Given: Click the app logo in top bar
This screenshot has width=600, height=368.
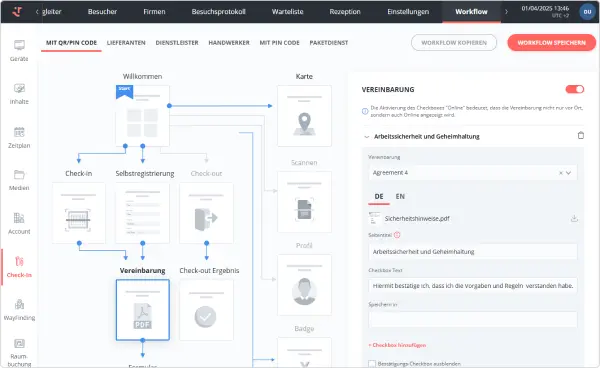Looking at the screenshot, I should pyautogui.click(x=16, y=12).
